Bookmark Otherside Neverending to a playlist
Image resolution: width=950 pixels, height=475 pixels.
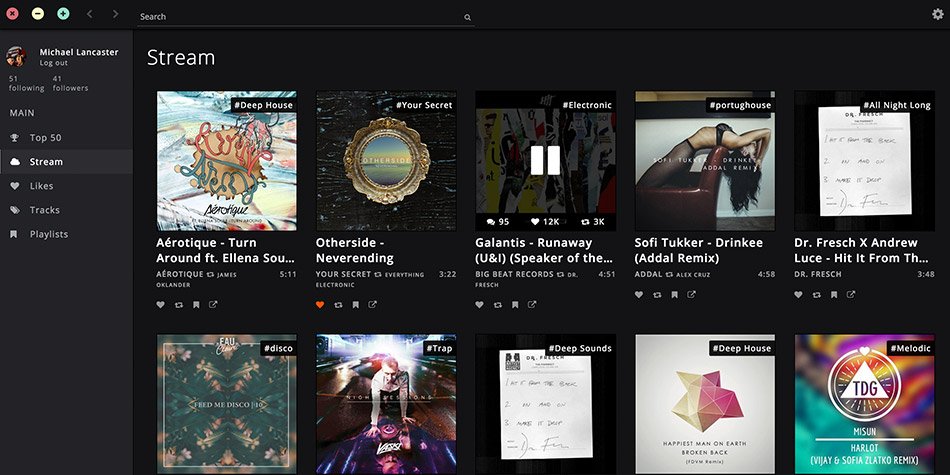pyautogui.click(x=356, y=305)
